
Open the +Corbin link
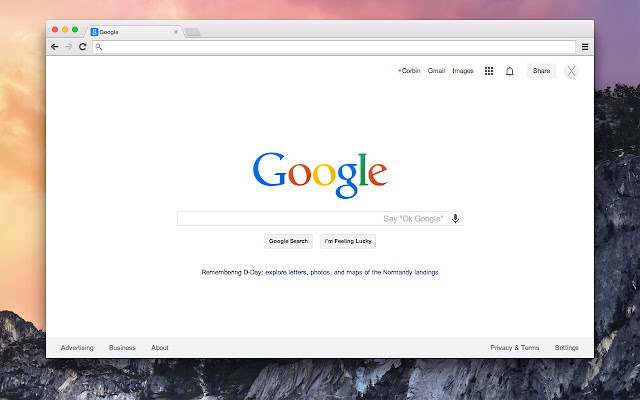409,71
